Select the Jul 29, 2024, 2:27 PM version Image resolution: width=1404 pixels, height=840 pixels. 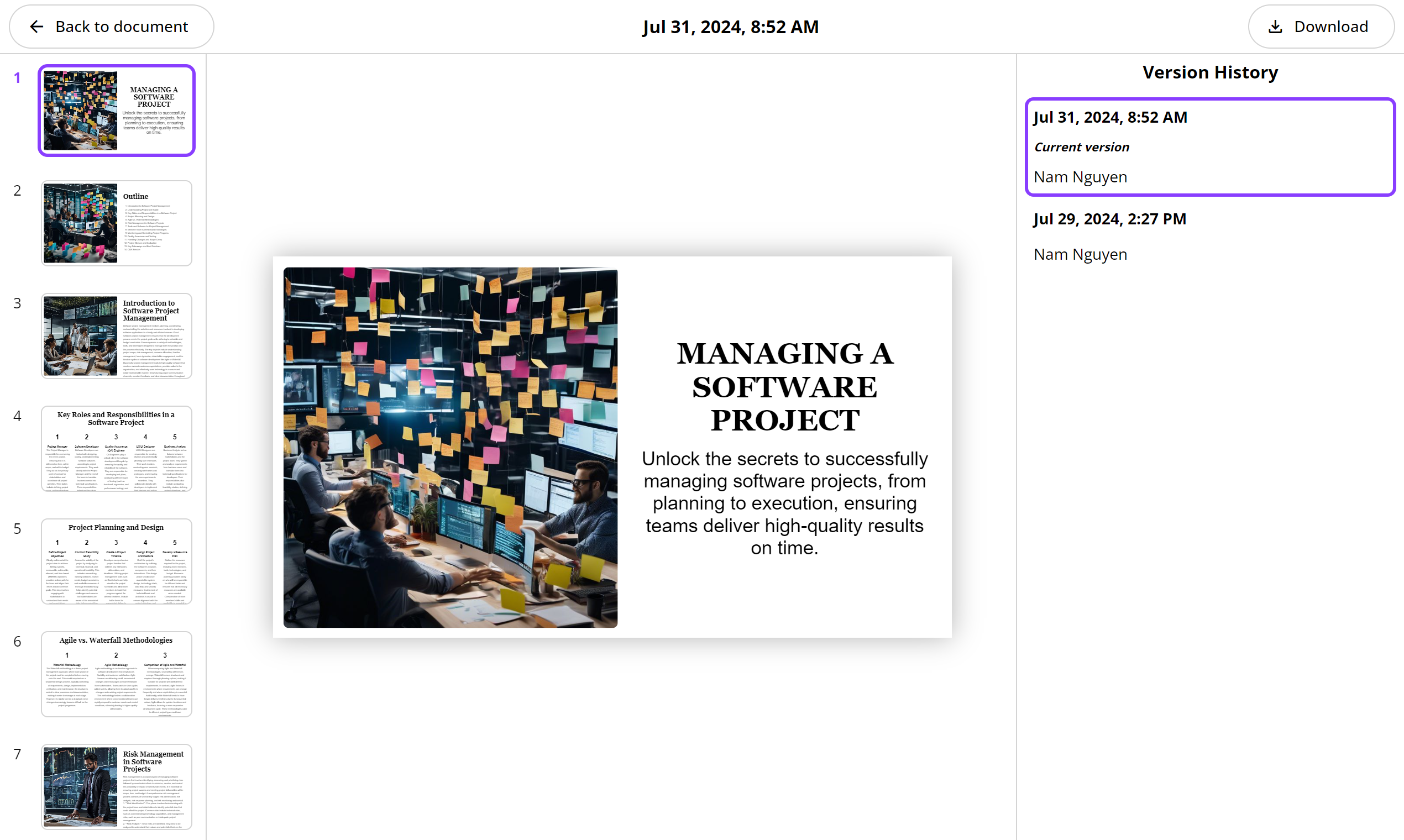[x=1109, y=219]
